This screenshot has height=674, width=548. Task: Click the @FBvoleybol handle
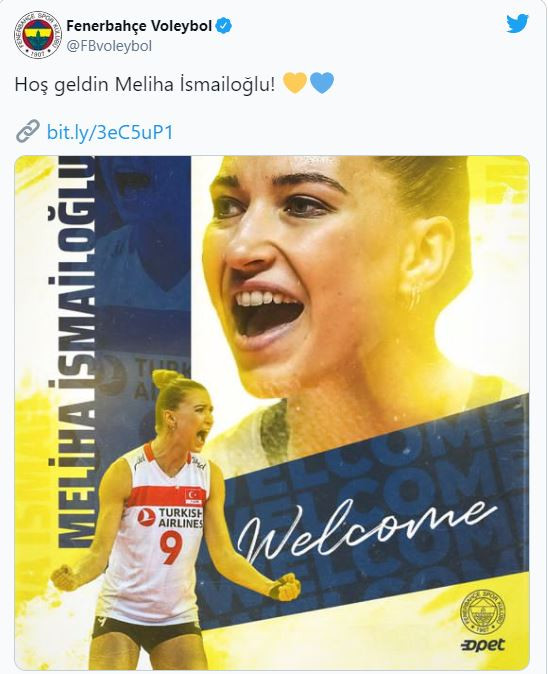109,46
